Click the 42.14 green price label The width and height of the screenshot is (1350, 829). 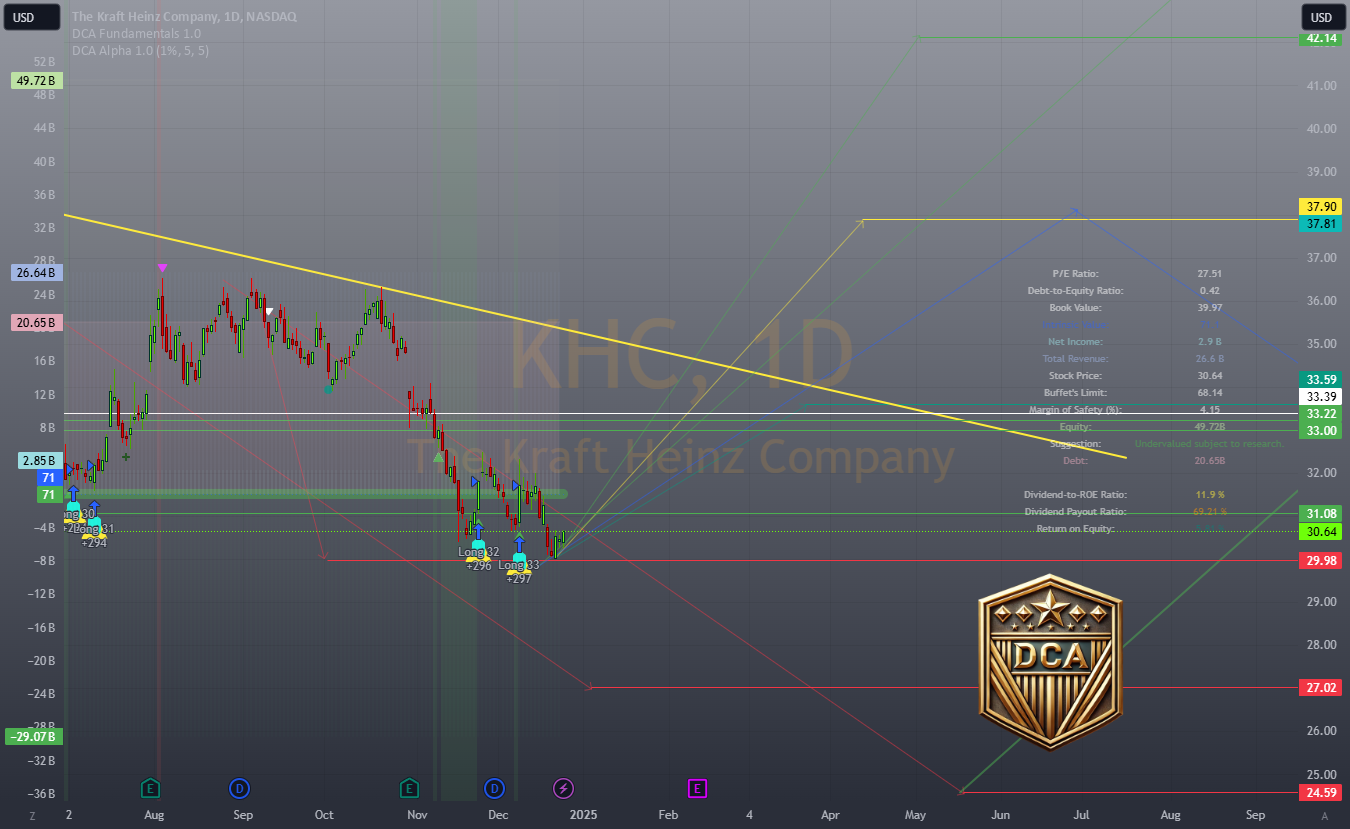point(1320,38)
